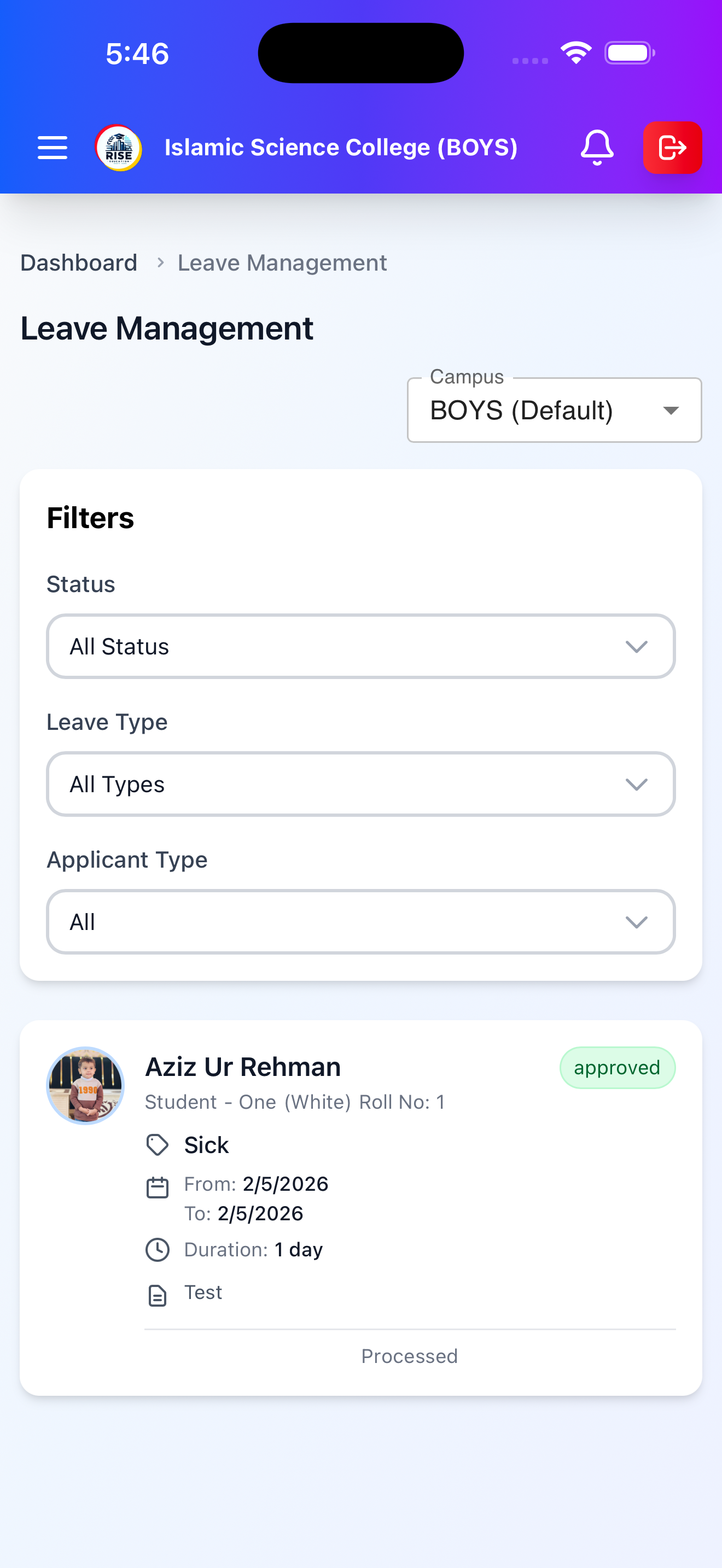
Task: Click the calendar icon beside From date
Action: tap(158, 1187)
